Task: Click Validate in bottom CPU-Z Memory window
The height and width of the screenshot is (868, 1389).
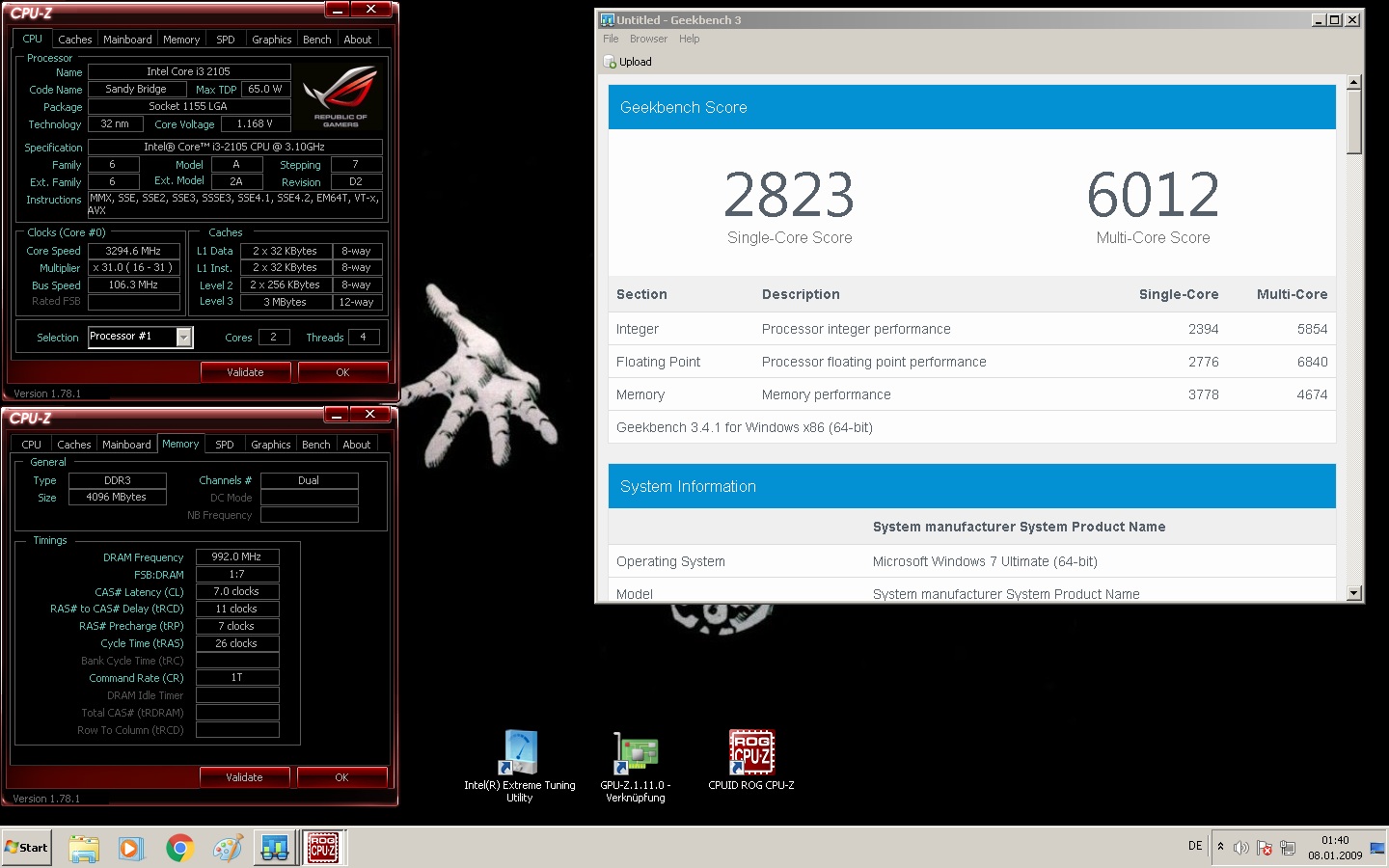Action: tap(244, 777)
